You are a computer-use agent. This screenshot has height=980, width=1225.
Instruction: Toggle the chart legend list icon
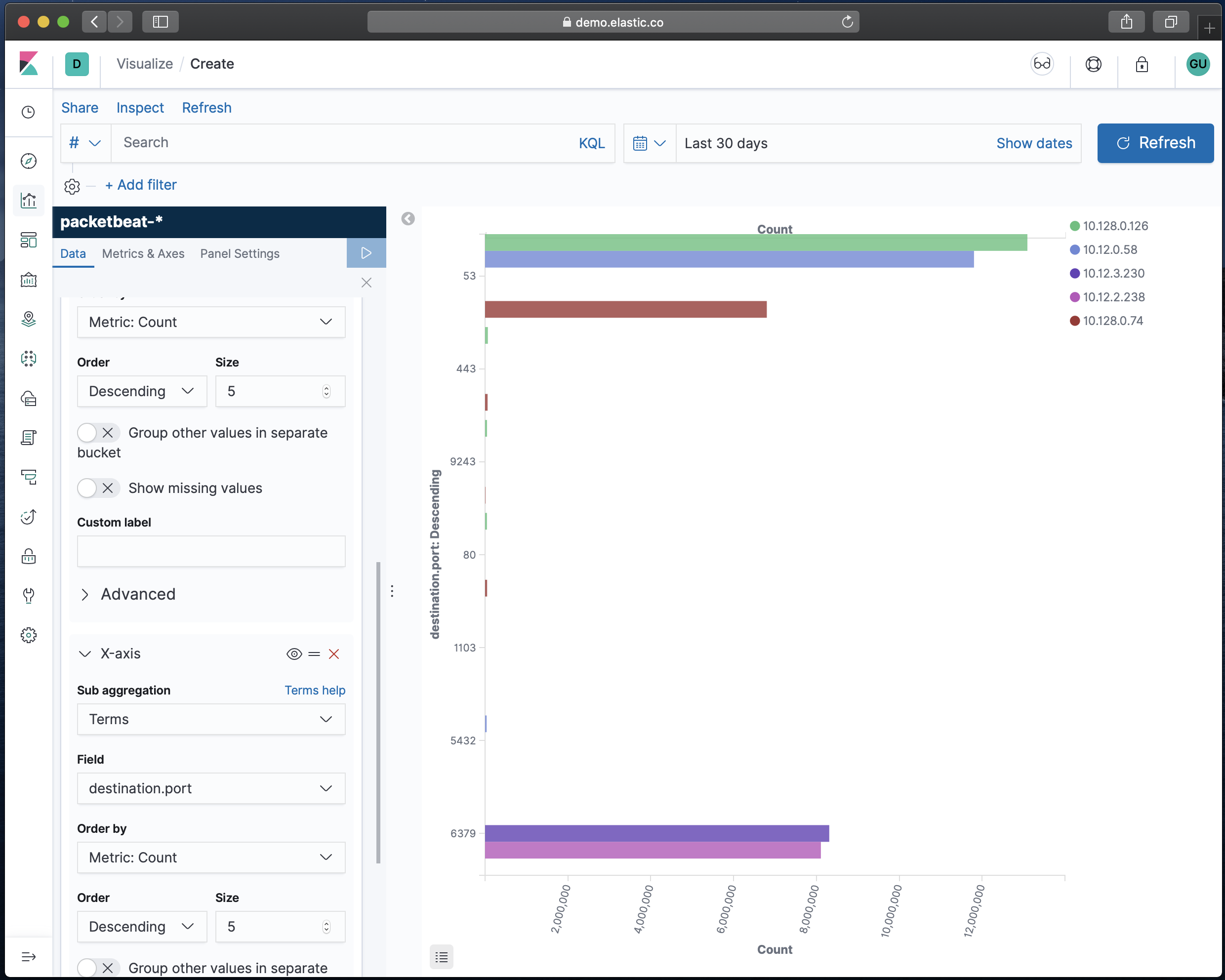click(x=442, y=957)
